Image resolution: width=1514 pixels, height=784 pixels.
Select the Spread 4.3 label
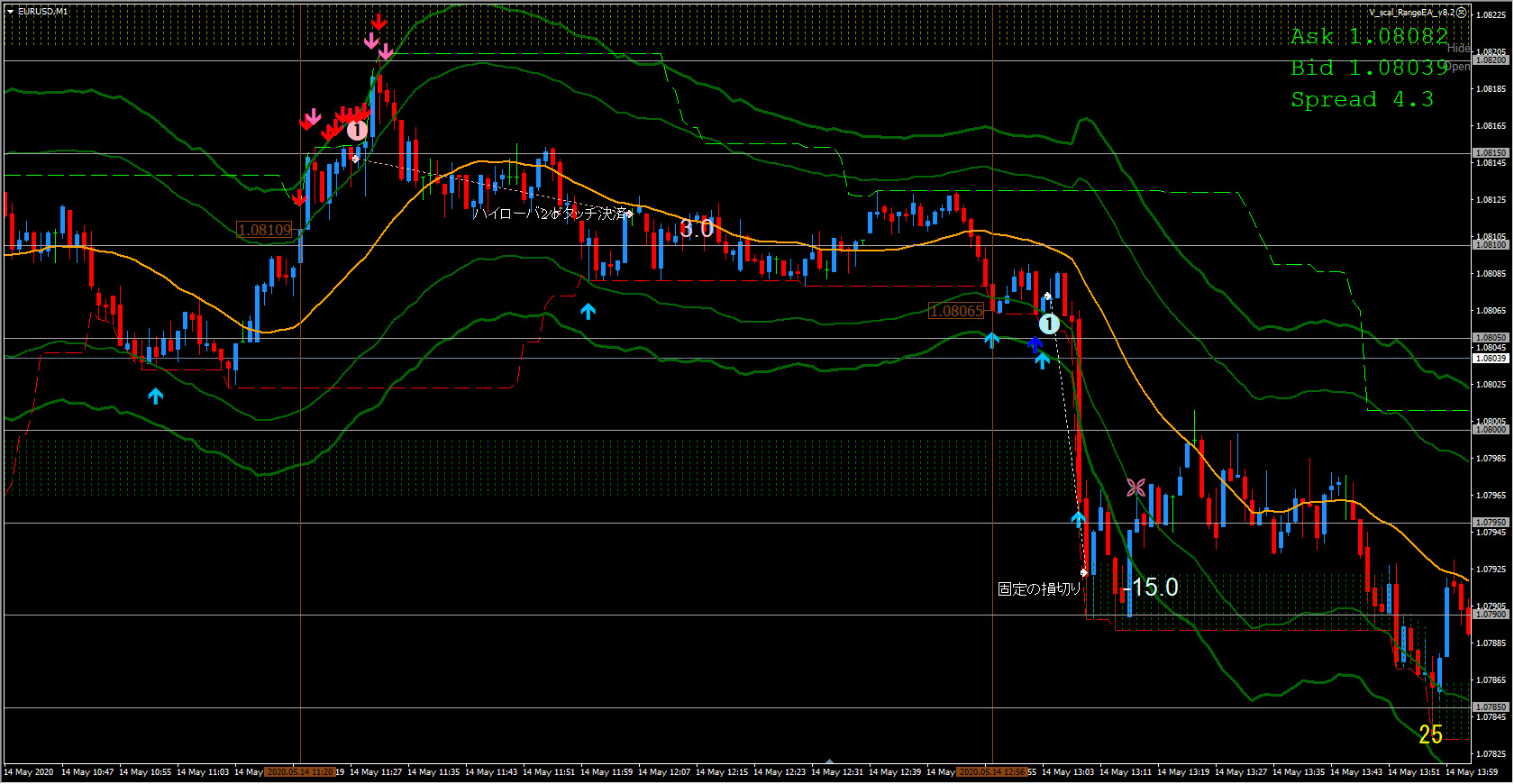pyautogui.click(x=1362, y=99)
